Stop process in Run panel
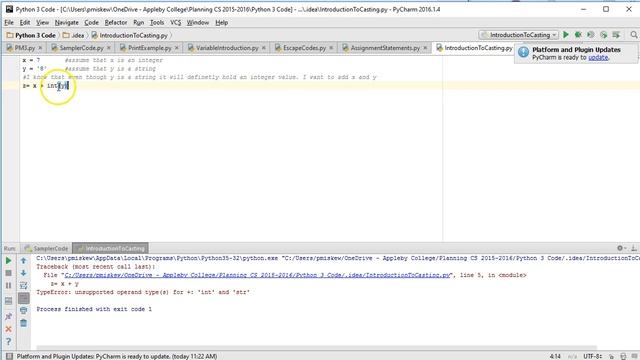This screenshot has width=640, height=360. pyautogui.click(x=8, y=273)
